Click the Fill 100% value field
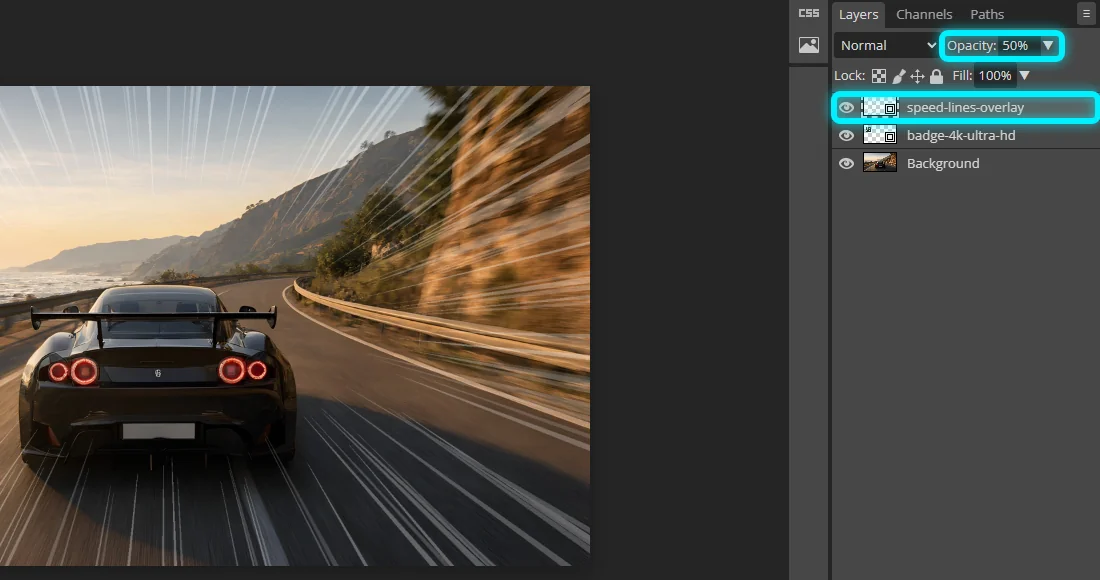The height and width of the screenshot is (580, 1100). (995, 76)
